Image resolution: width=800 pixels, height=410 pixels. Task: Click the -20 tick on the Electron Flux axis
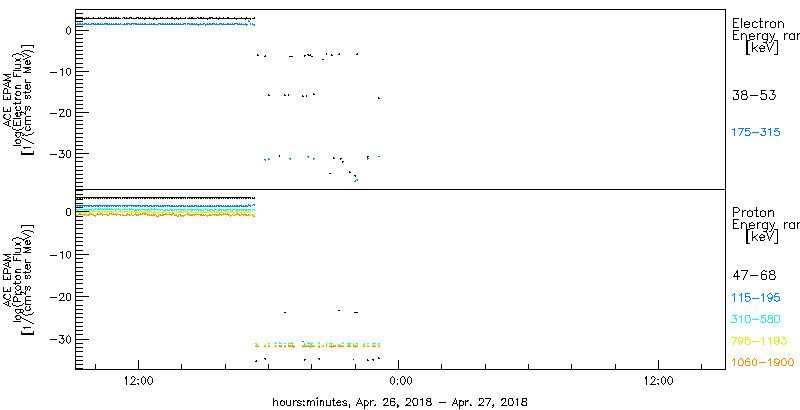coord(61,113)
